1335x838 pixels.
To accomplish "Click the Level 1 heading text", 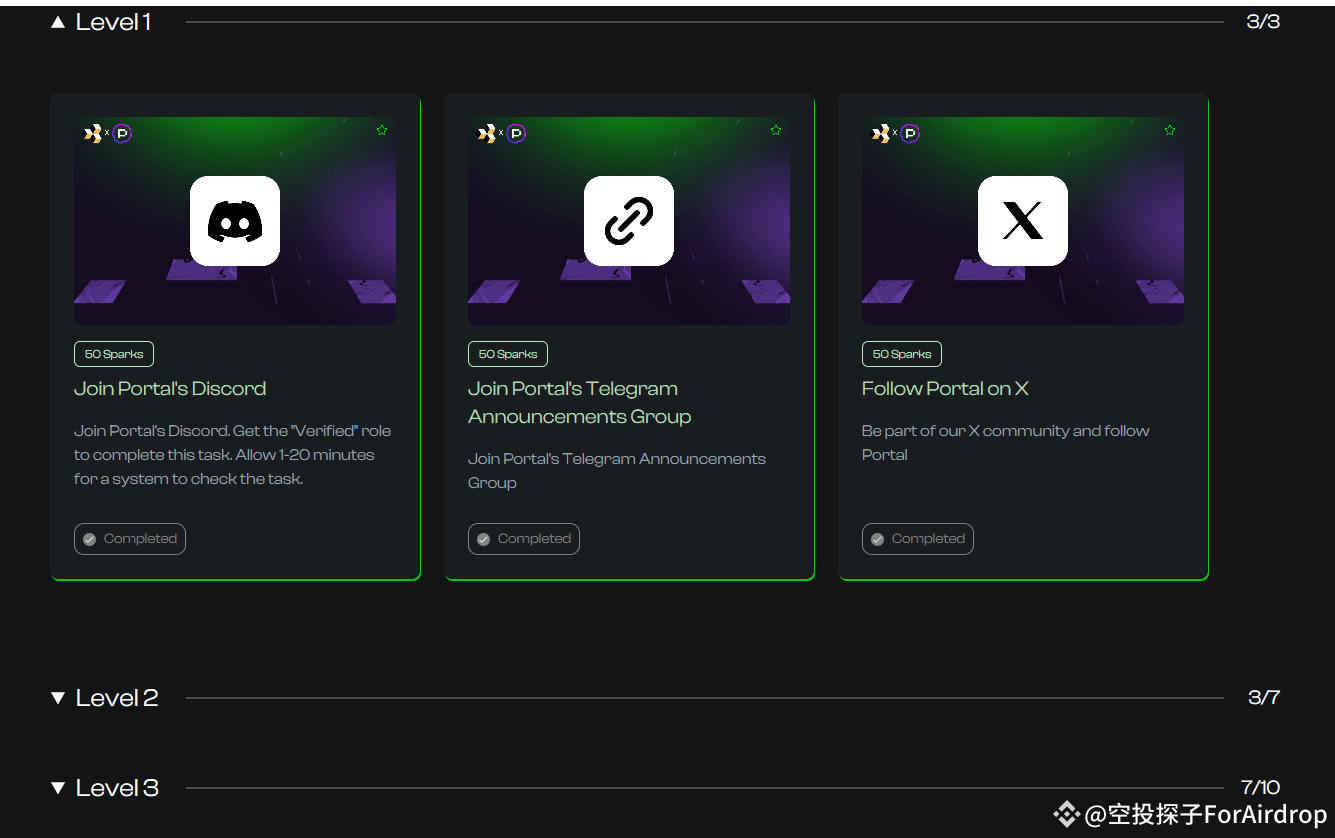I will coord(114,22).
